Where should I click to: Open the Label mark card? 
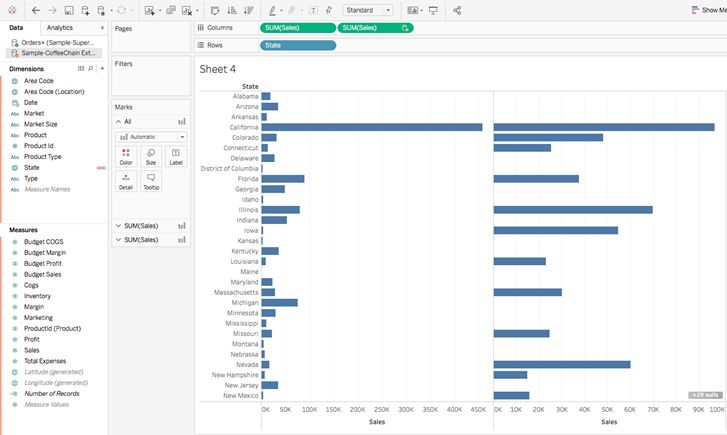coord(176,157)
